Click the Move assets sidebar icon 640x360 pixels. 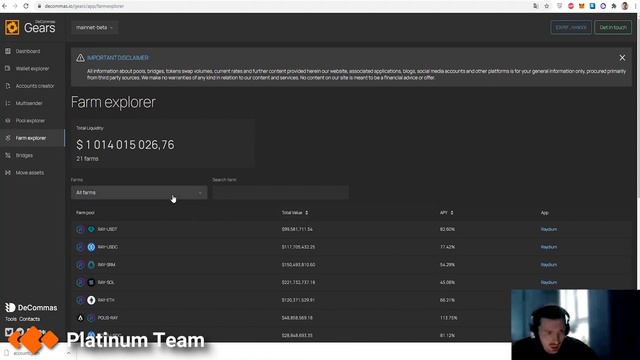pyautogui.click(x=8, y=173)
